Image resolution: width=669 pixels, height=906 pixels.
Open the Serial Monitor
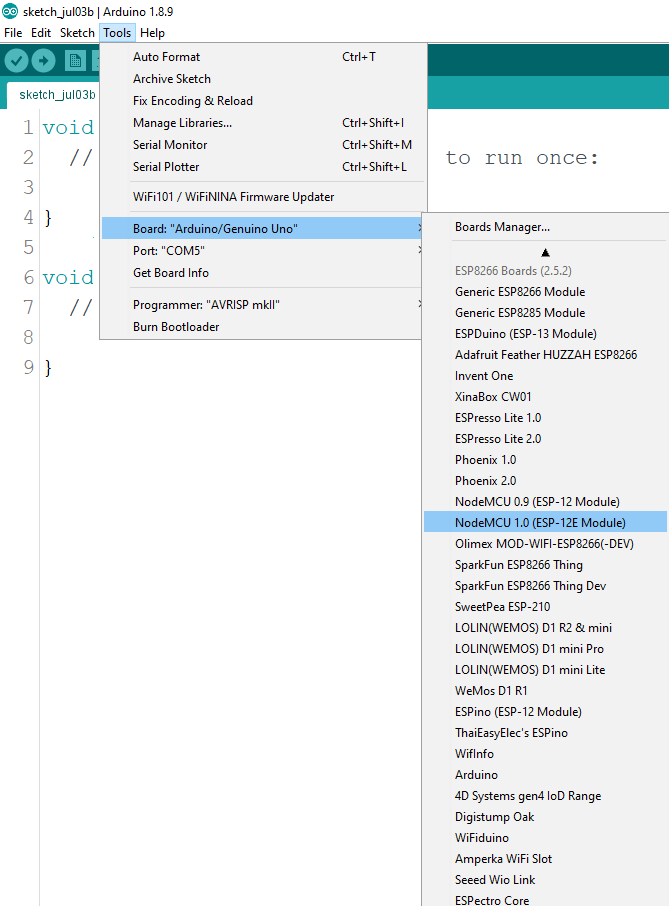tap(263, 144)
